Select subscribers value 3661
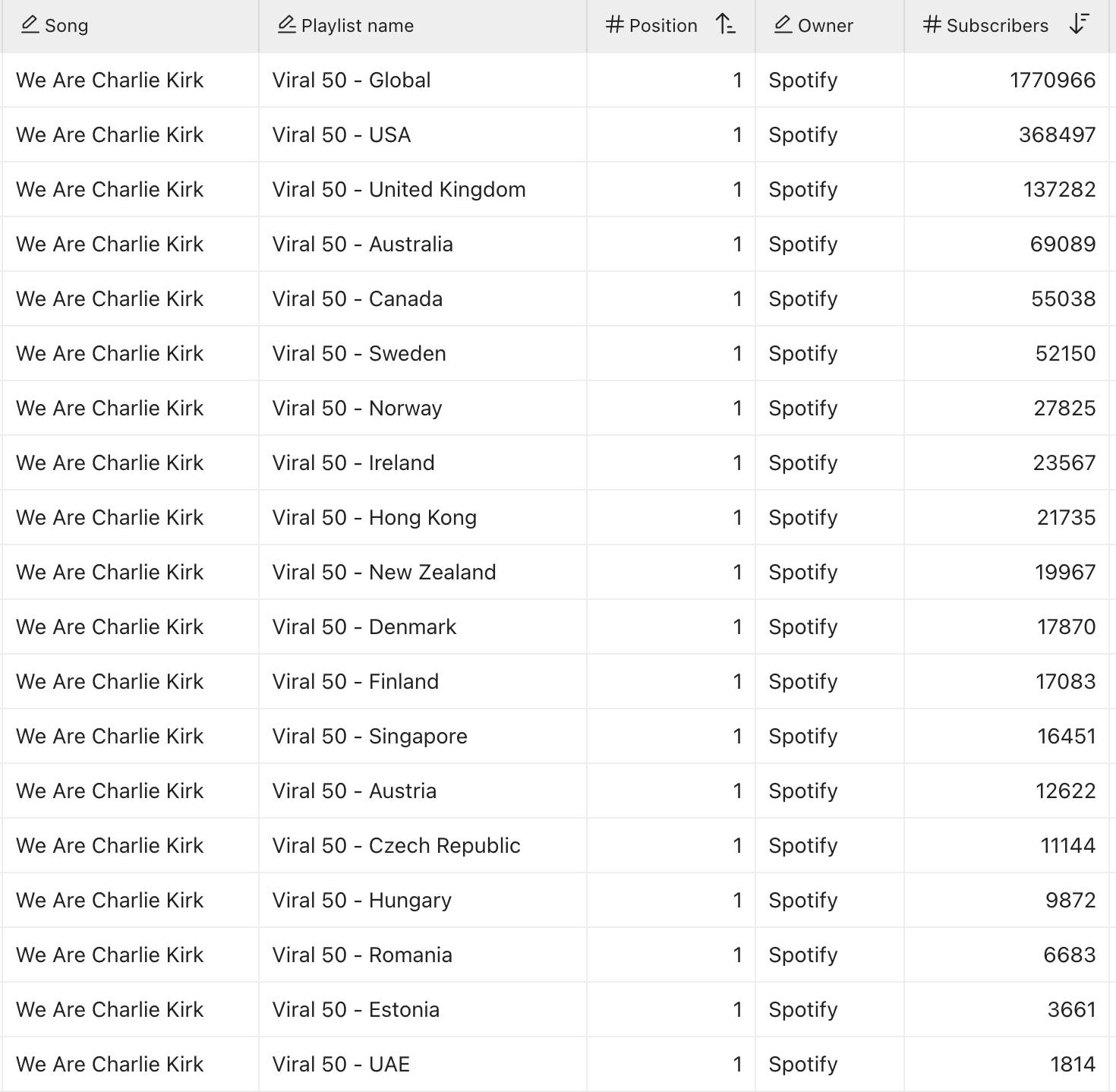 [1071, 1009]
